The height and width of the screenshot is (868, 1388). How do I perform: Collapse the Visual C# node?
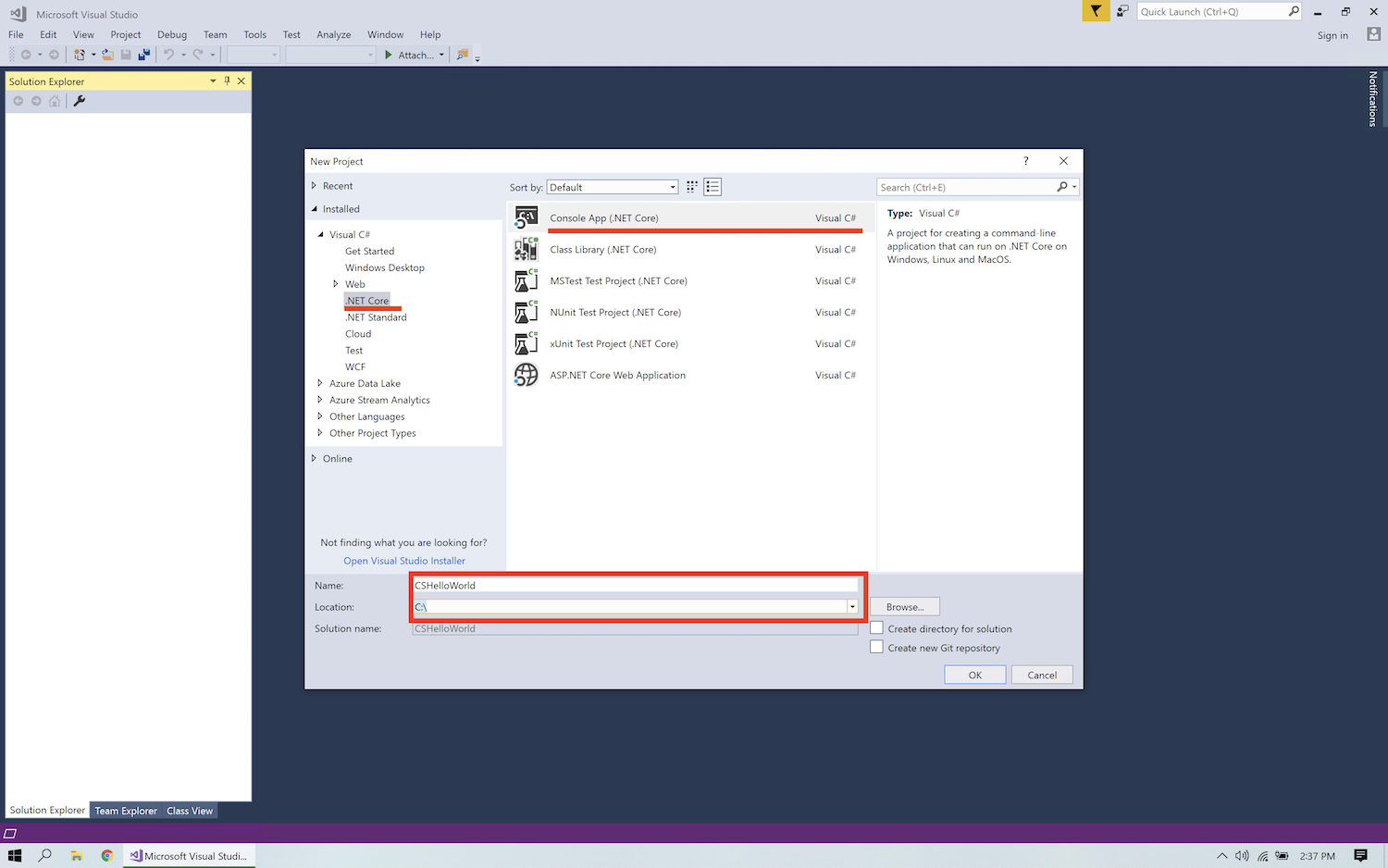click(321, 234)
